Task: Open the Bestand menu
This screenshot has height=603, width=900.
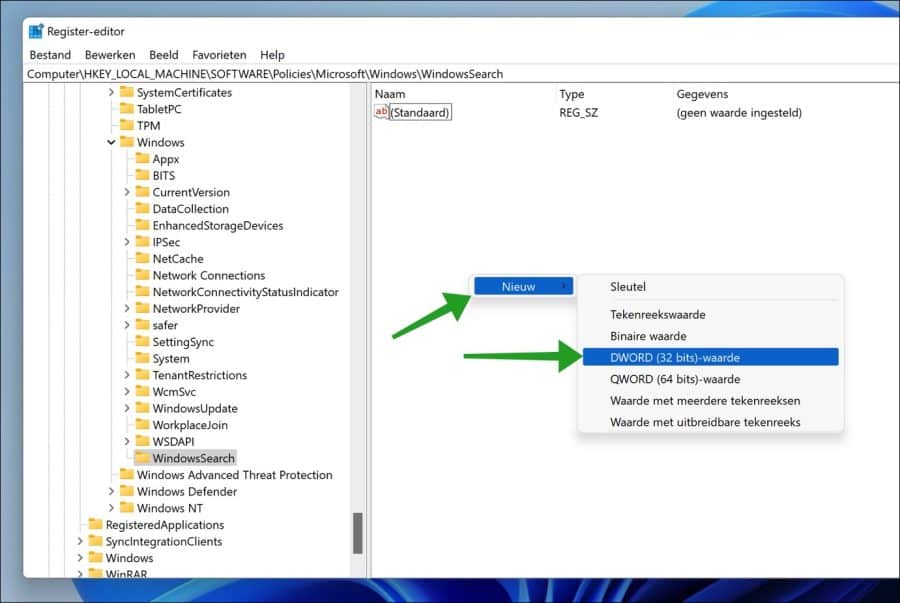Action: pos(50,55)
